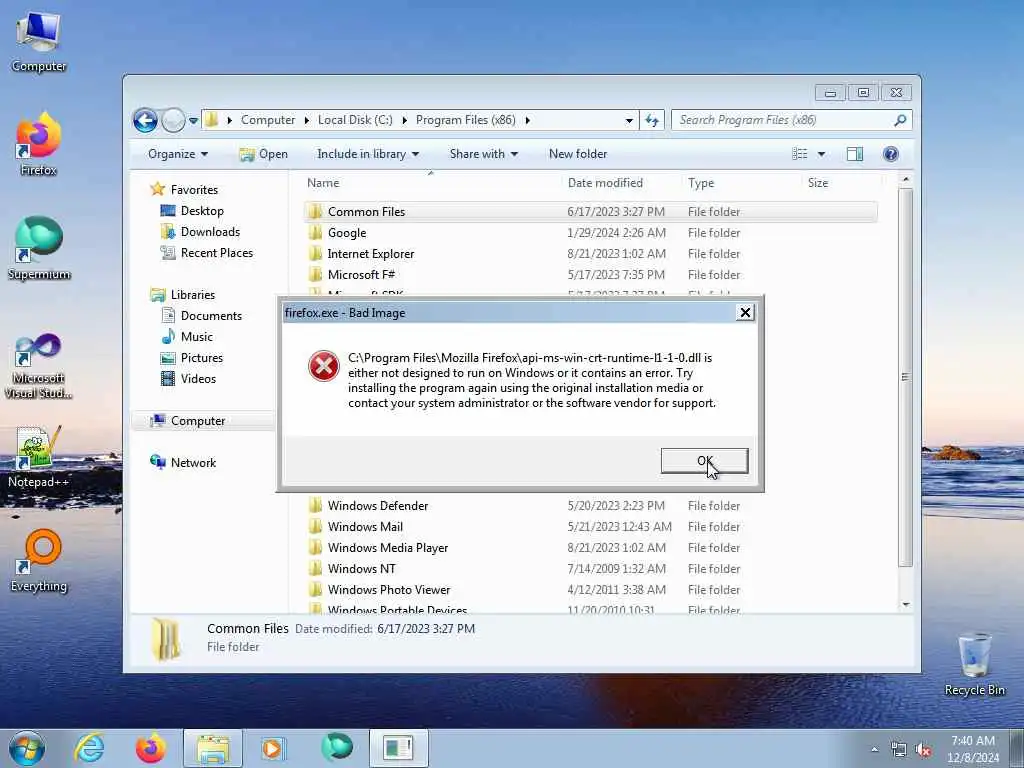Show hidden tray icons arrow
1024x768 pixels.
(x=874, y=750)
